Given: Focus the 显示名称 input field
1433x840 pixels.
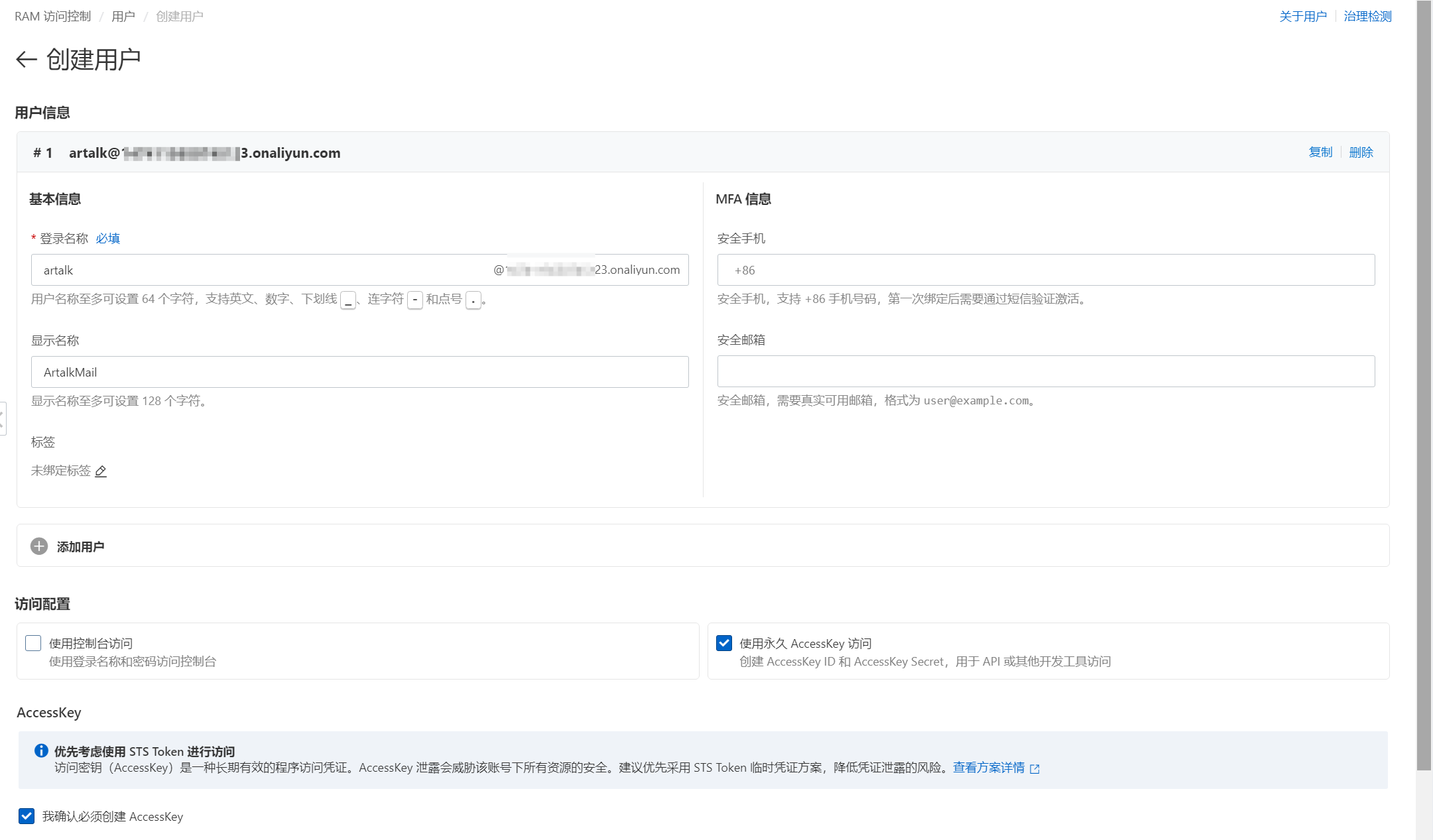Looking at the screenshot, I should point(359,372).
